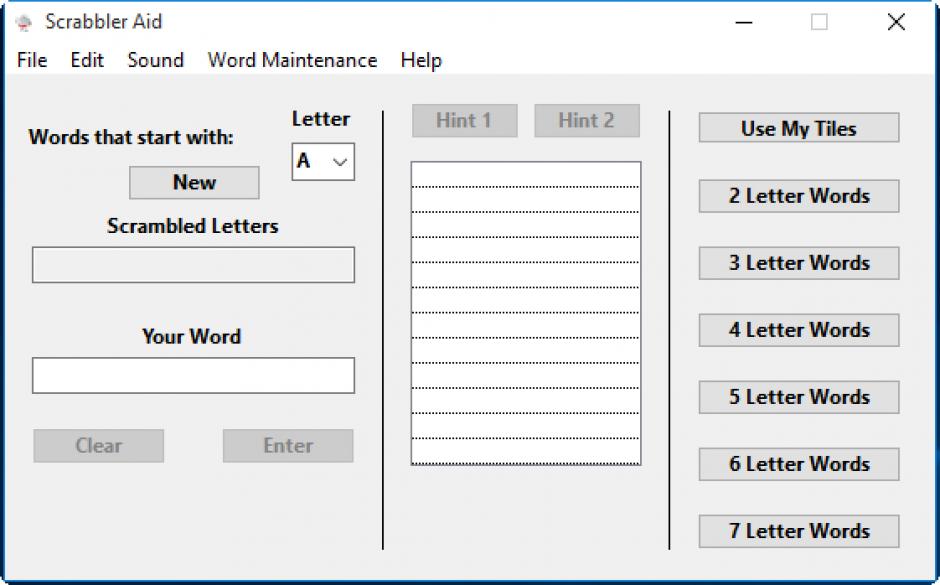The width and height of the screenshot is (940, 585).
Task: Open the Sound menu
Action: pyautogui.click(x=155, y=60)
